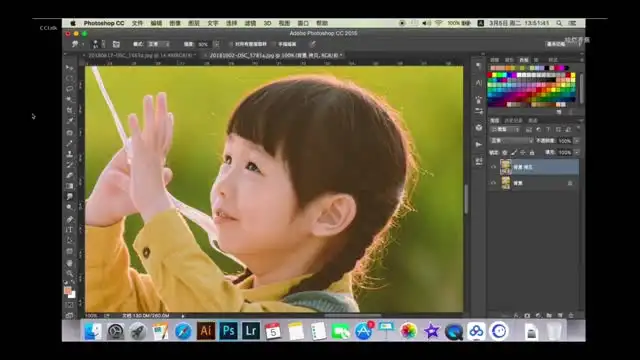
Task: Open the opacity slider dropdown arrow
Action: pos(577,141)
